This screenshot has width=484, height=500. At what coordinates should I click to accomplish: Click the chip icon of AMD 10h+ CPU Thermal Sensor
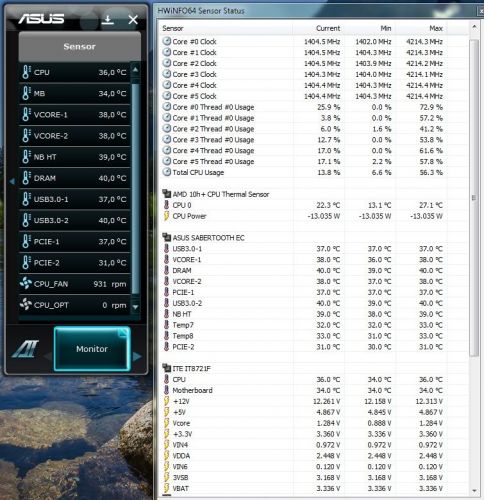tap(166, 194)
